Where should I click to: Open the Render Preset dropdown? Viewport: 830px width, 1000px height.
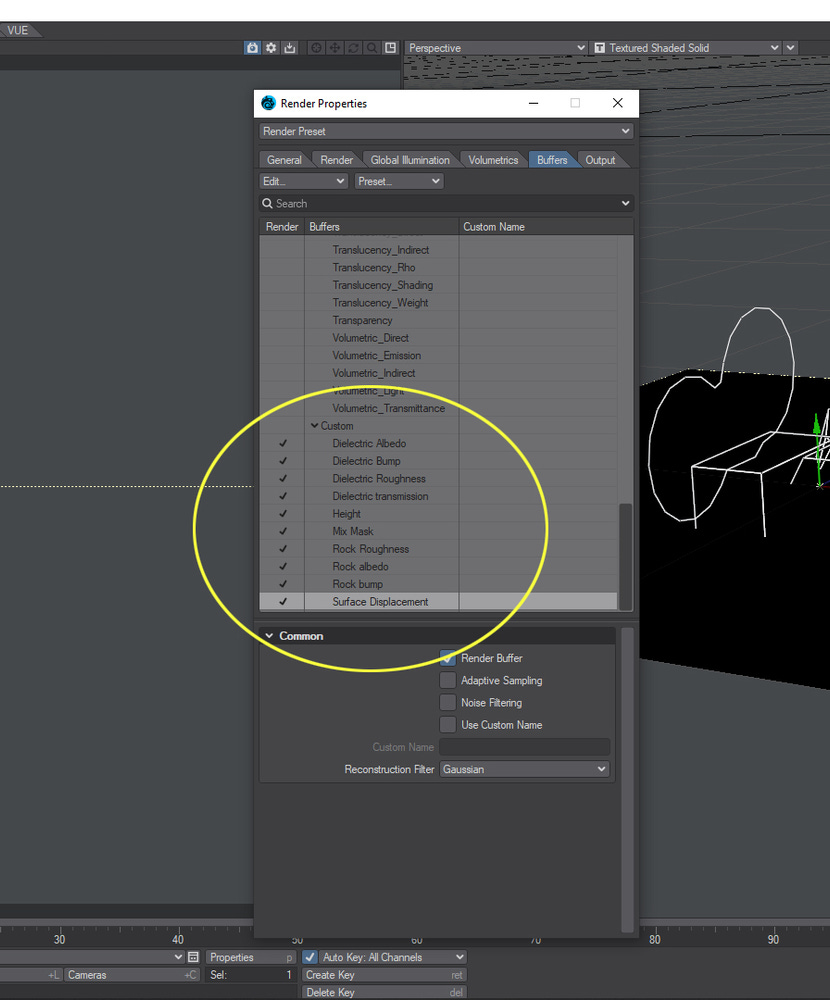click(447, 131)
